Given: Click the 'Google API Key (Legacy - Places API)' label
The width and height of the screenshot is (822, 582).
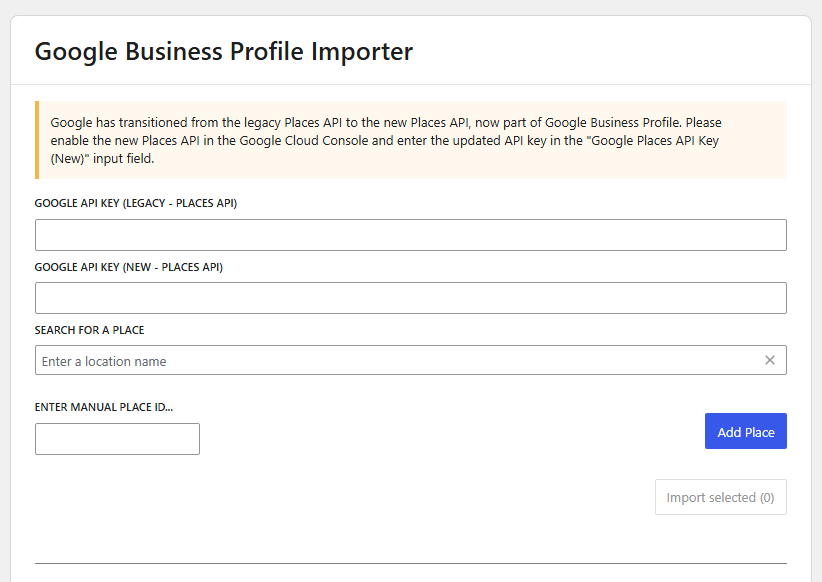Looking at the screenshot, I should tap(135, 203).
